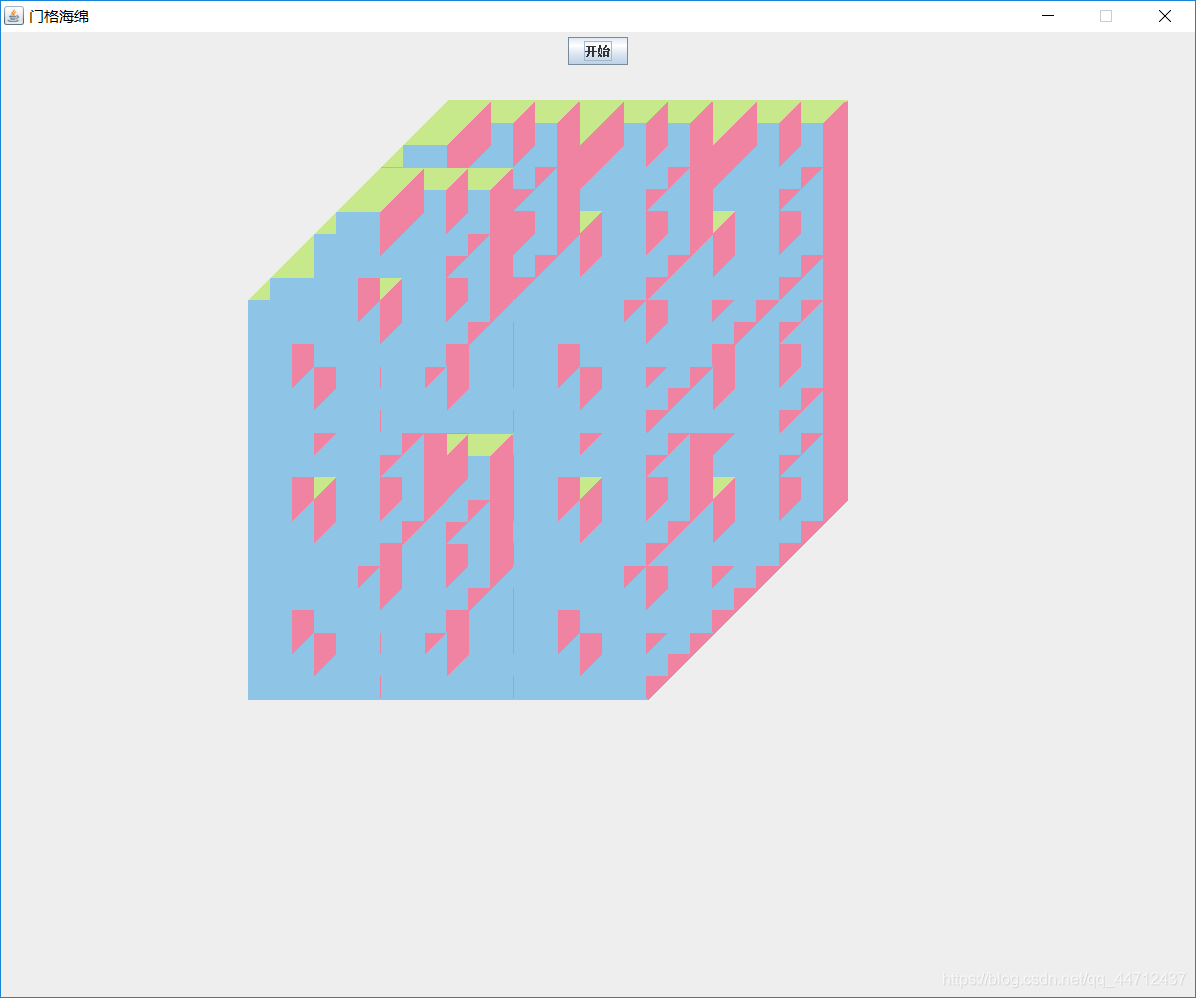Click the Java icon in the title bar

tap(13, 16)
